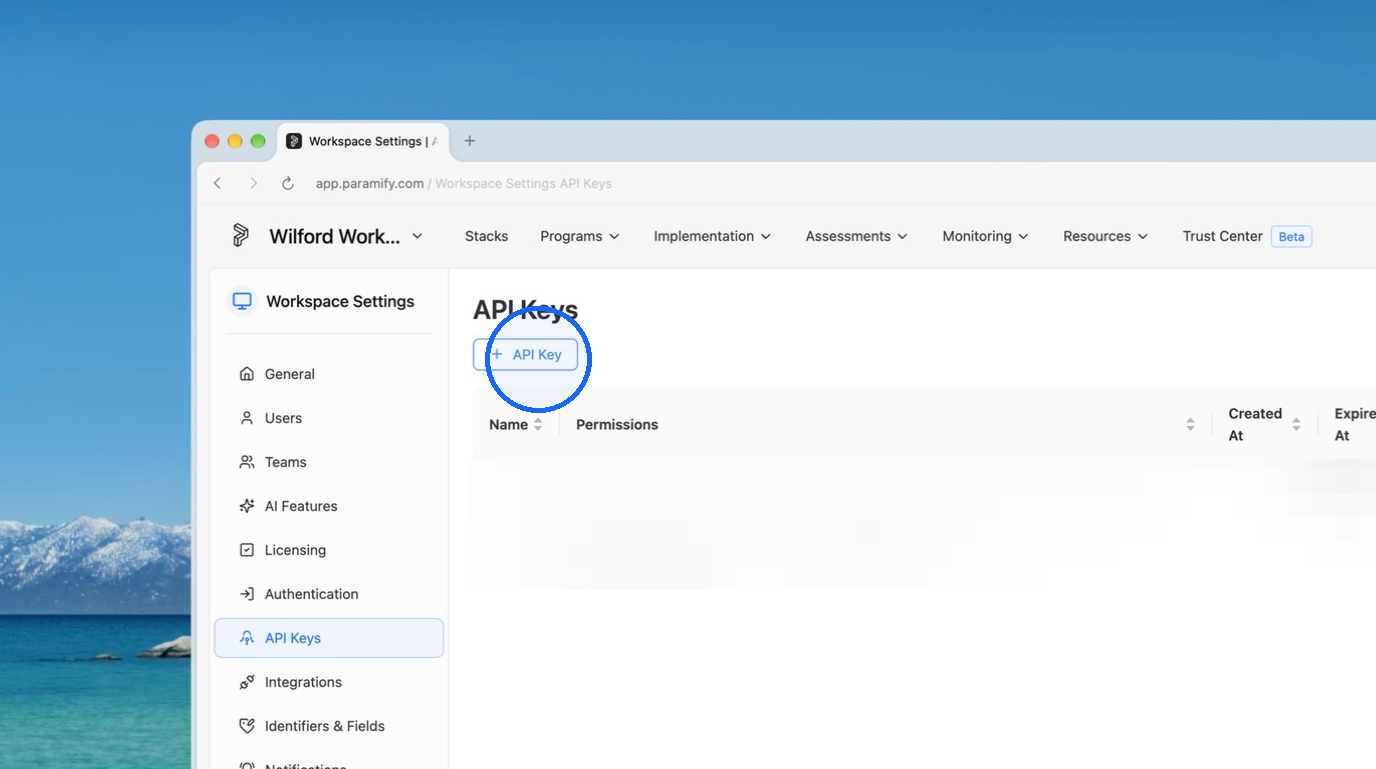This screenshot has width=1376, height=769.
Task: Click the Permissions column header text
Action: coord(617,424)
